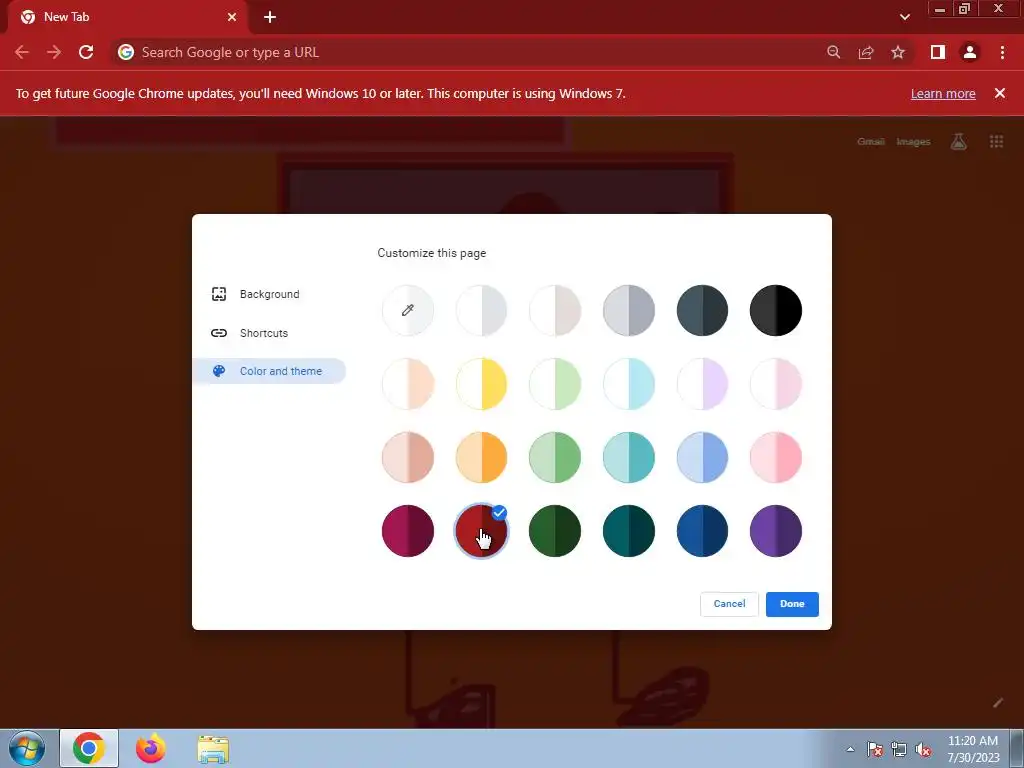Open the Chrome three-dot menu
Image resolution: width=1024 pixels, height=768 pixels.
point(1002,52)
